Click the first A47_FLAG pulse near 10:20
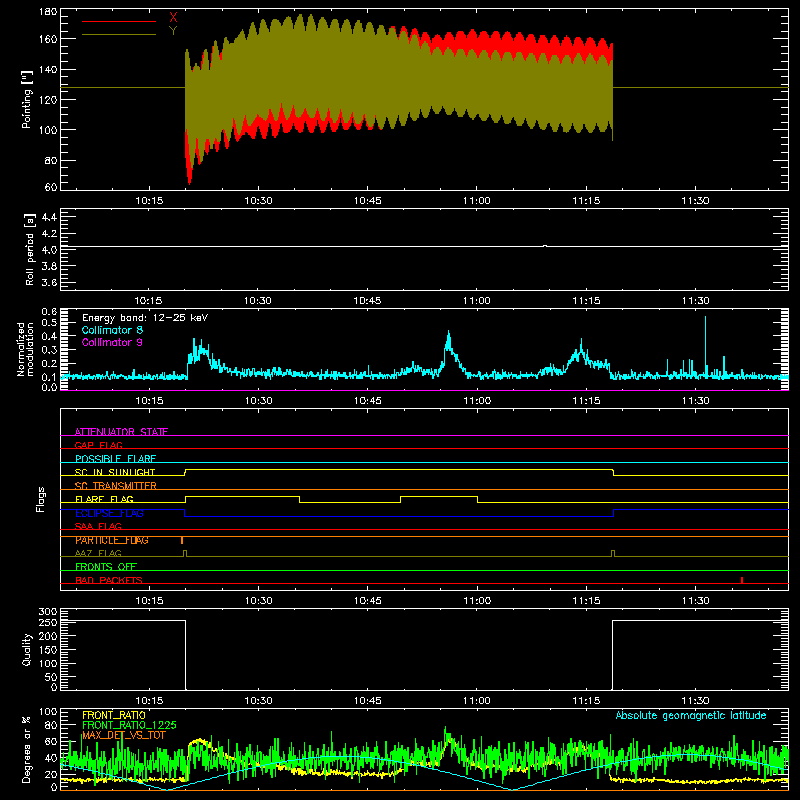The image size is (800, 800). tap(185, 553)
